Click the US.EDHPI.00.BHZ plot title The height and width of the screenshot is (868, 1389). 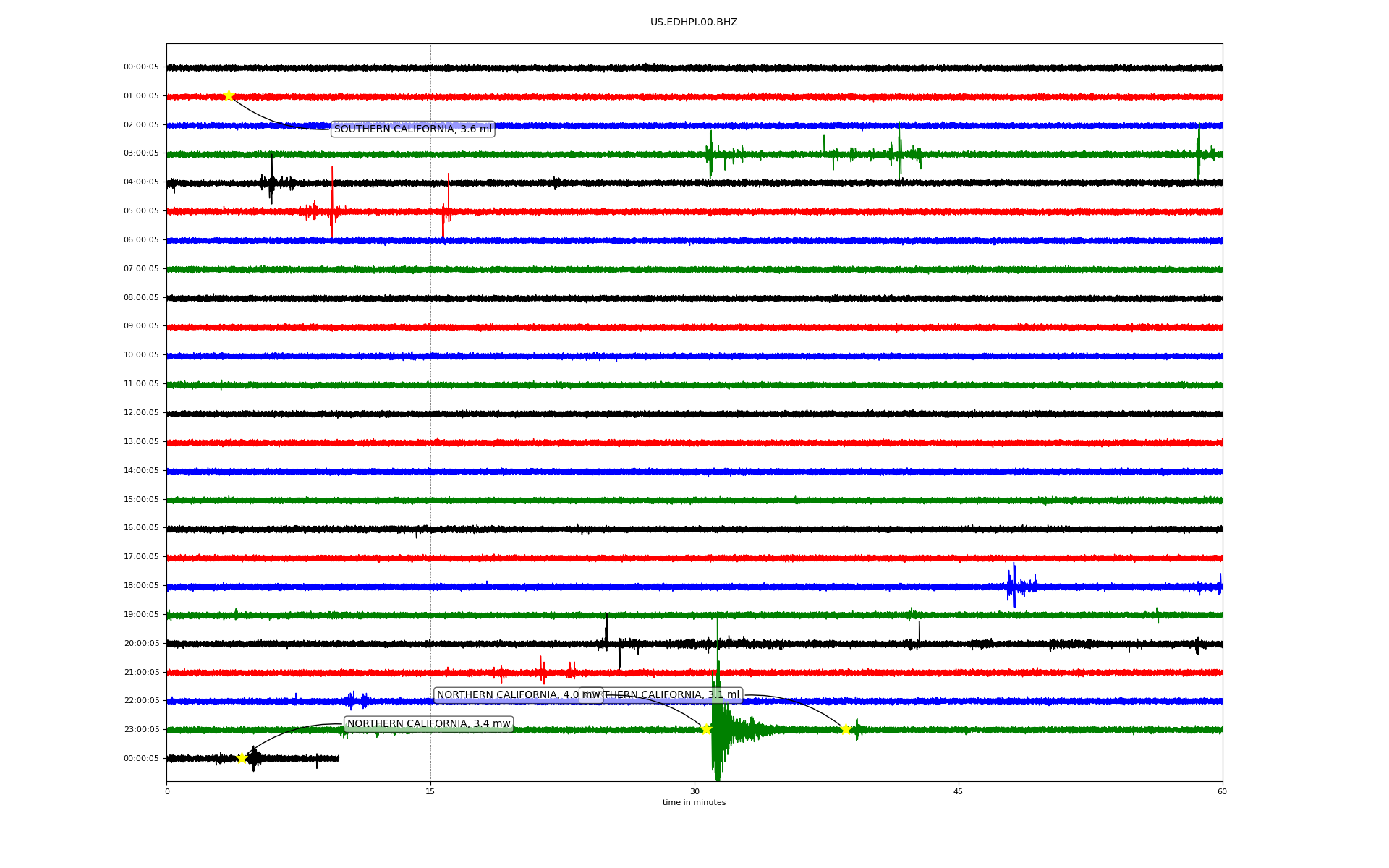pyautogui.click(x=694, y=22)
